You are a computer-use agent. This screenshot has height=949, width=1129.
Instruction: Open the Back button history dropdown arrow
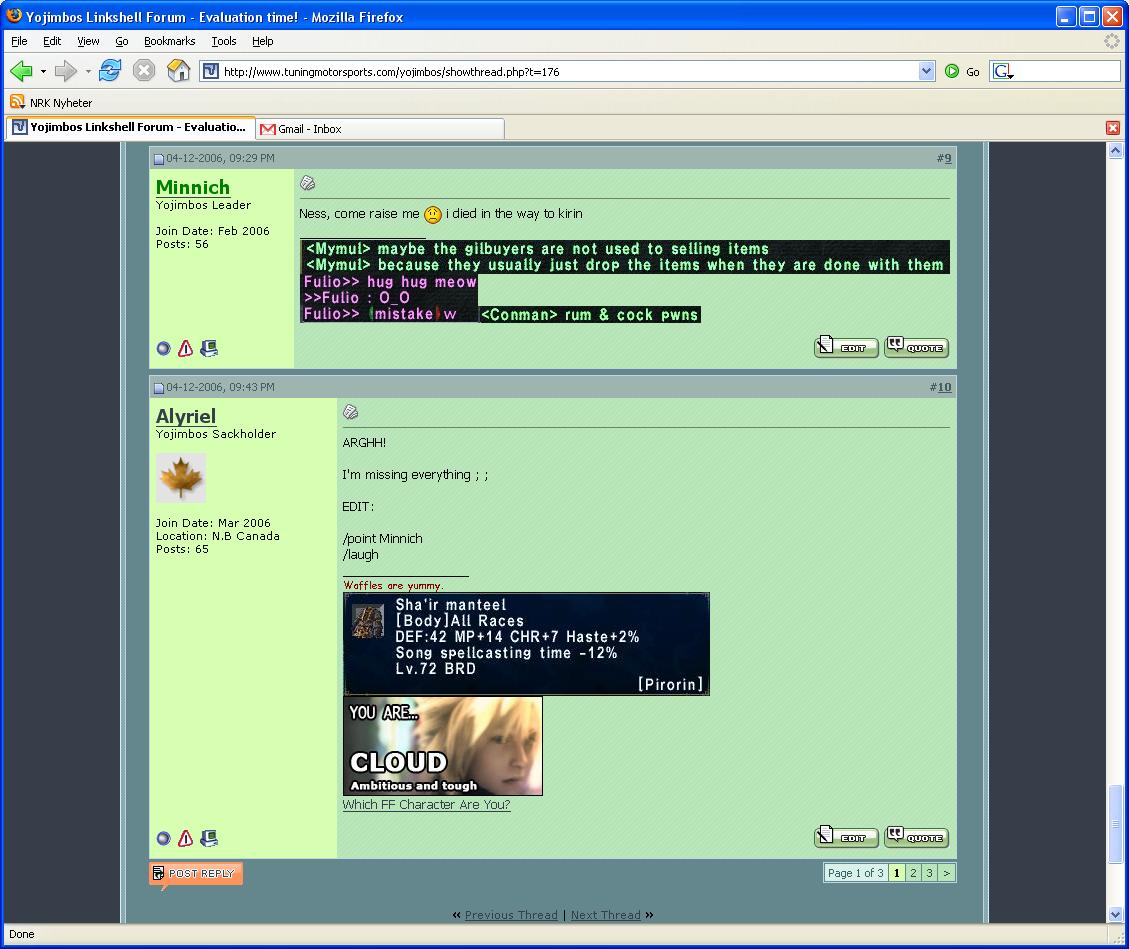point(43,72)
